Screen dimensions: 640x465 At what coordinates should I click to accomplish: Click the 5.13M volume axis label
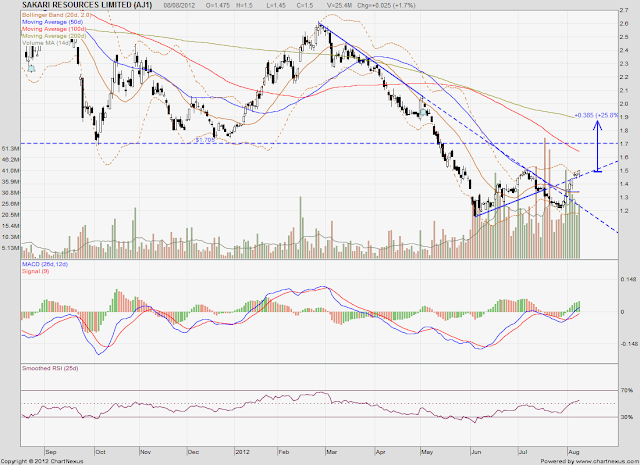coord(11,248)
